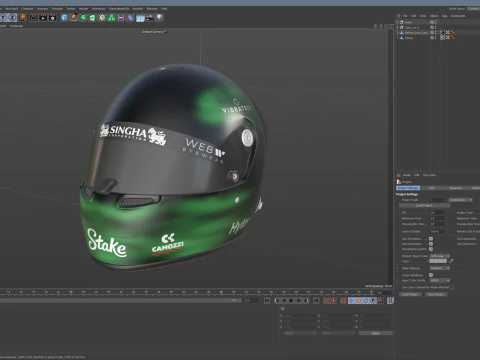480x360 pixels.
Task: Go to end of animation
Action: 316,301
